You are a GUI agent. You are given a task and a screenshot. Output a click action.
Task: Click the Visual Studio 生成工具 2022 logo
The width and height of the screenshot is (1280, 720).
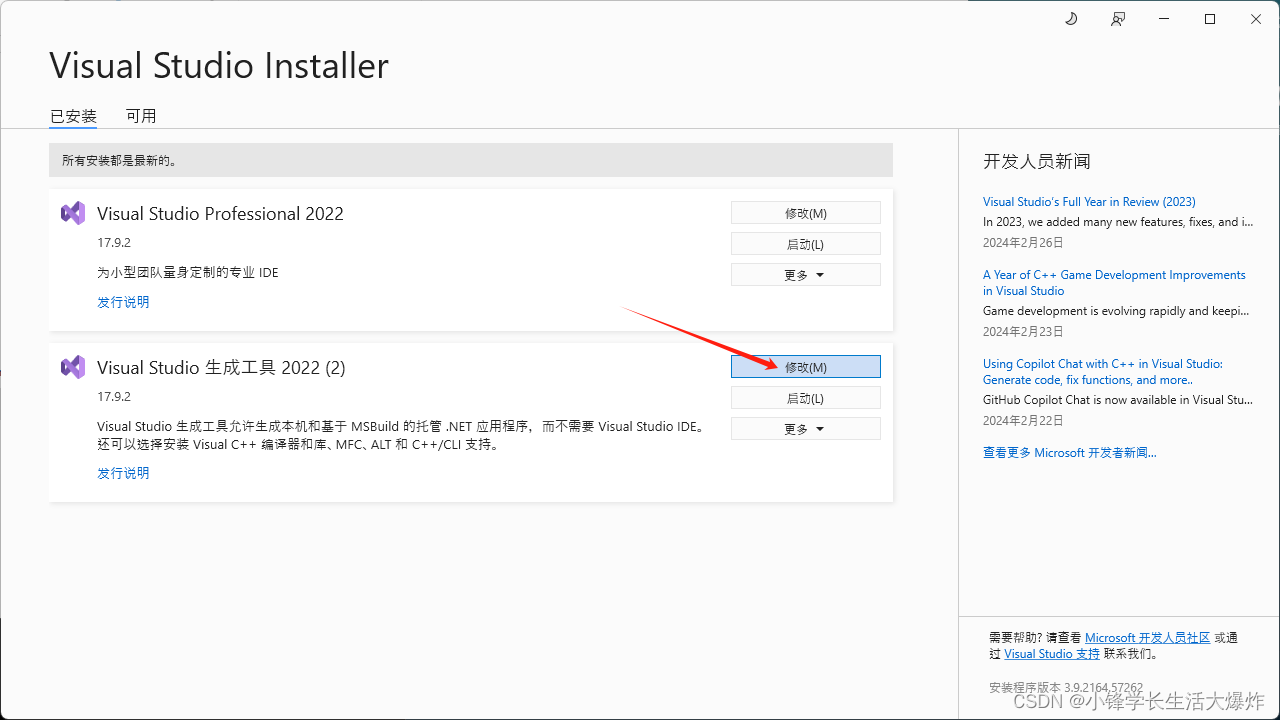(73, 367)
